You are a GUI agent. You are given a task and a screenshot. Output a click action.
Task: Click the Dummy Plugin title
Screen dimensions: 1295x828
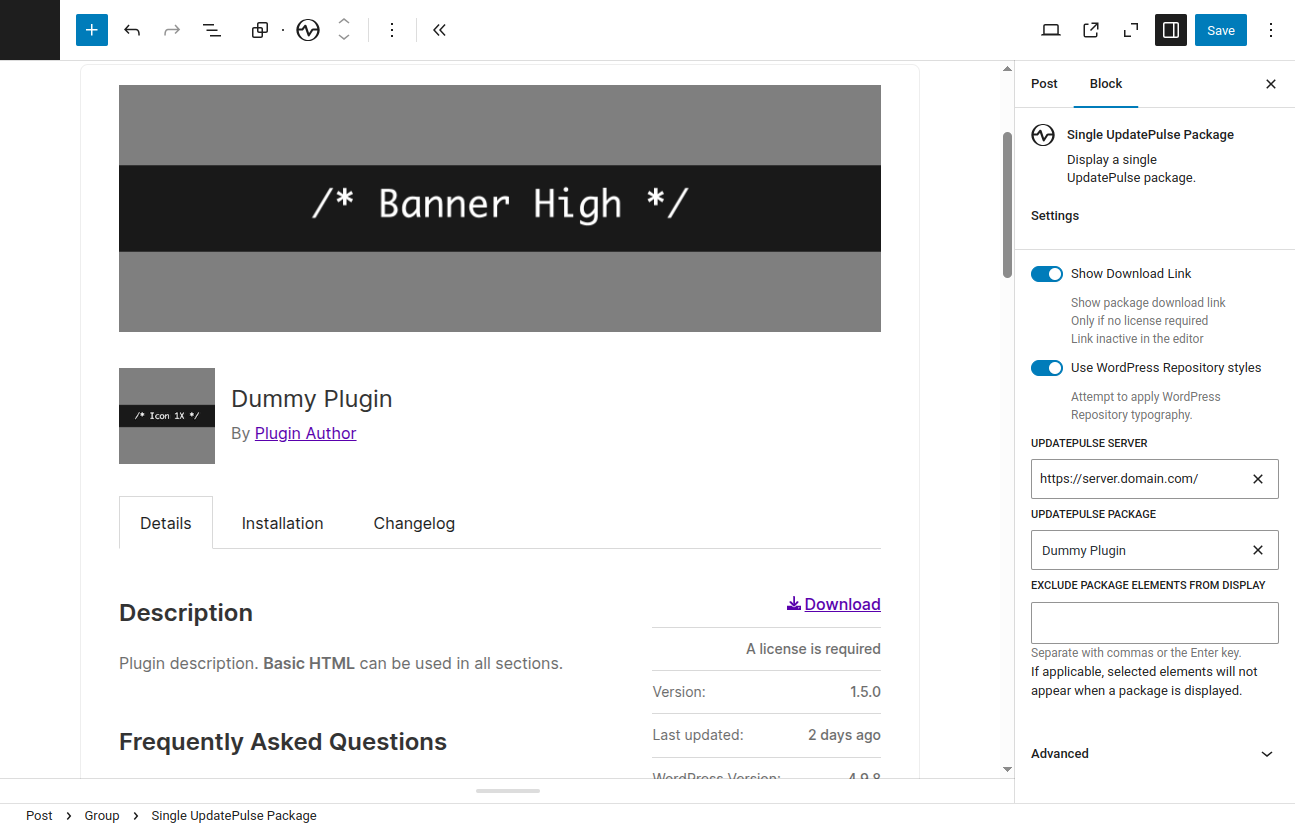[312, 399]
